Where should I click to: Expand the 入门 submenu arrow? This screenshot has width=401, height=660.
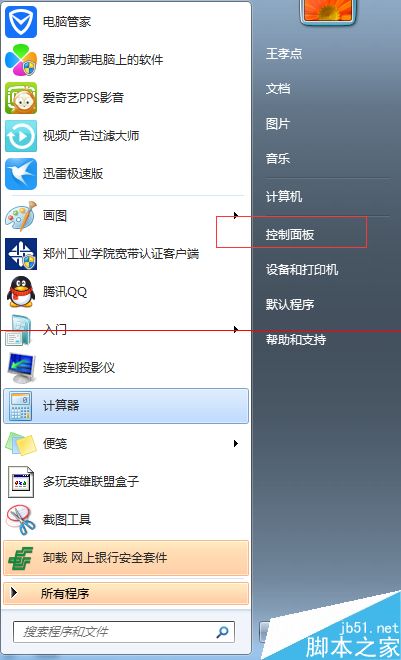tap(236, 329)
